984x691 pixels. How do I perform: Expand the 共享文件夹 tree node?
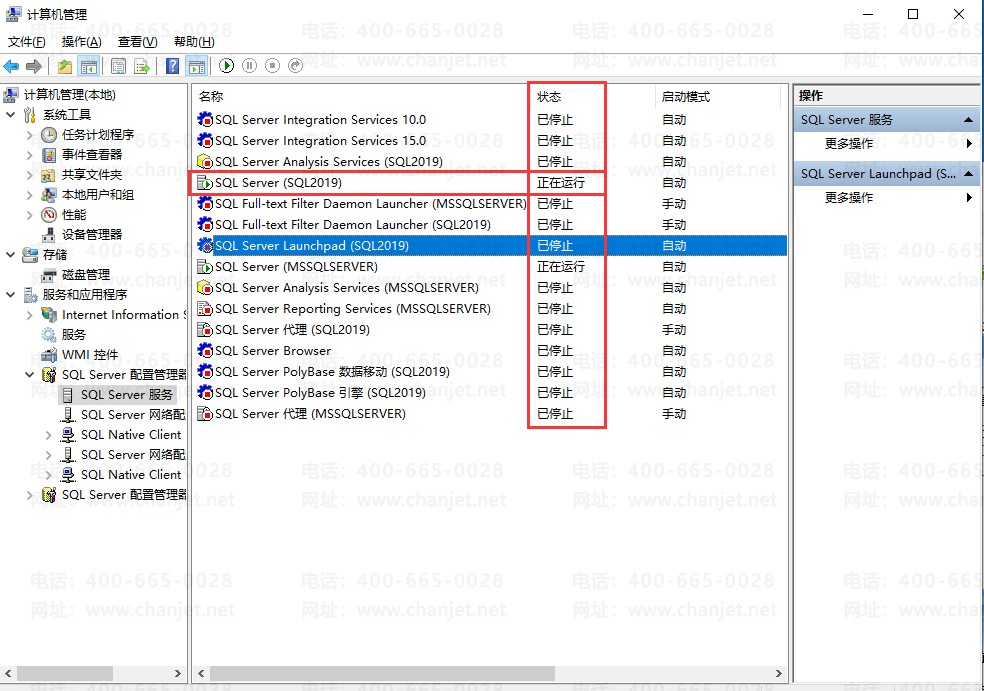[x=29, y=175]
